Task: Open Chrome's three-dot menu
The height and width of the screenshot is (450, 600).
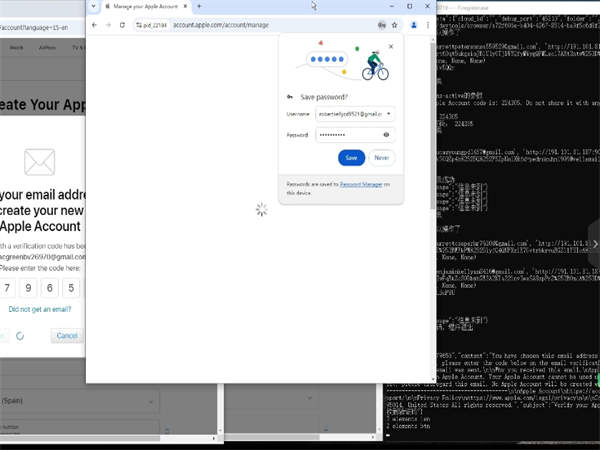Action: [426, 24]
